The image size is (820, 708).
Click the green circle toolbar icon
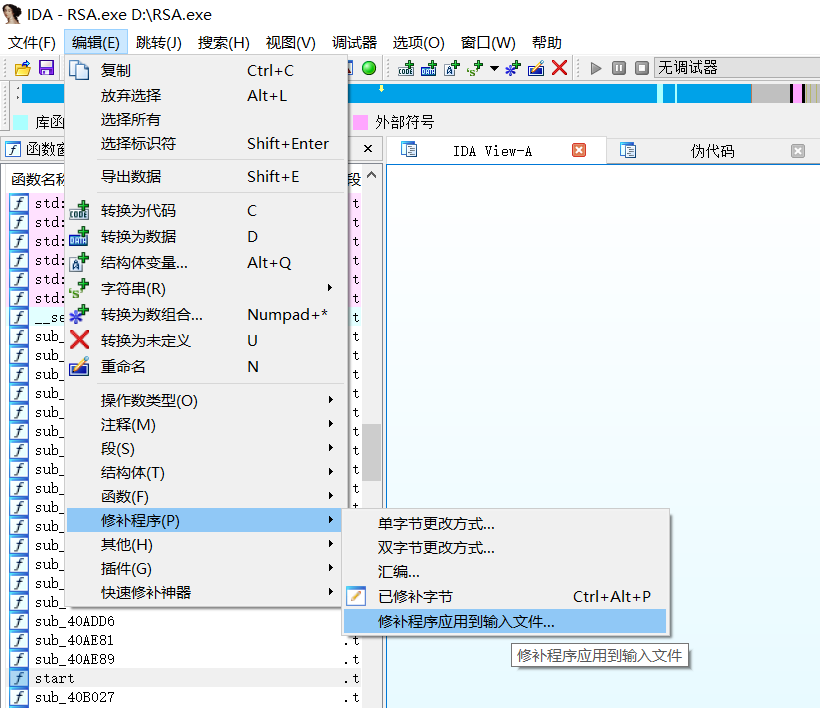tap(369, 68)
